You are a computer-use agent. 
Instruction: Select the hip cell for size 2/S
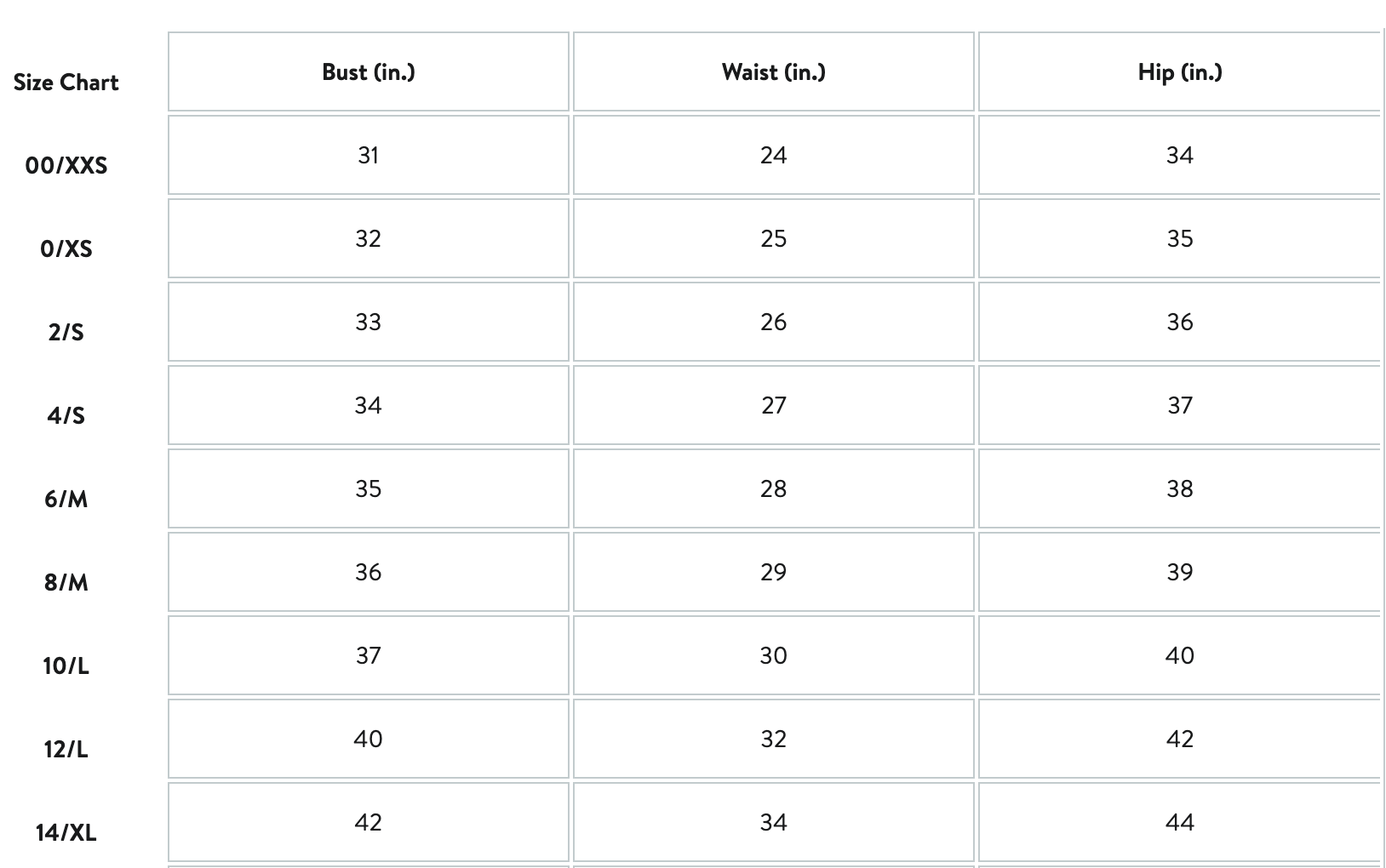(1179, 322)
